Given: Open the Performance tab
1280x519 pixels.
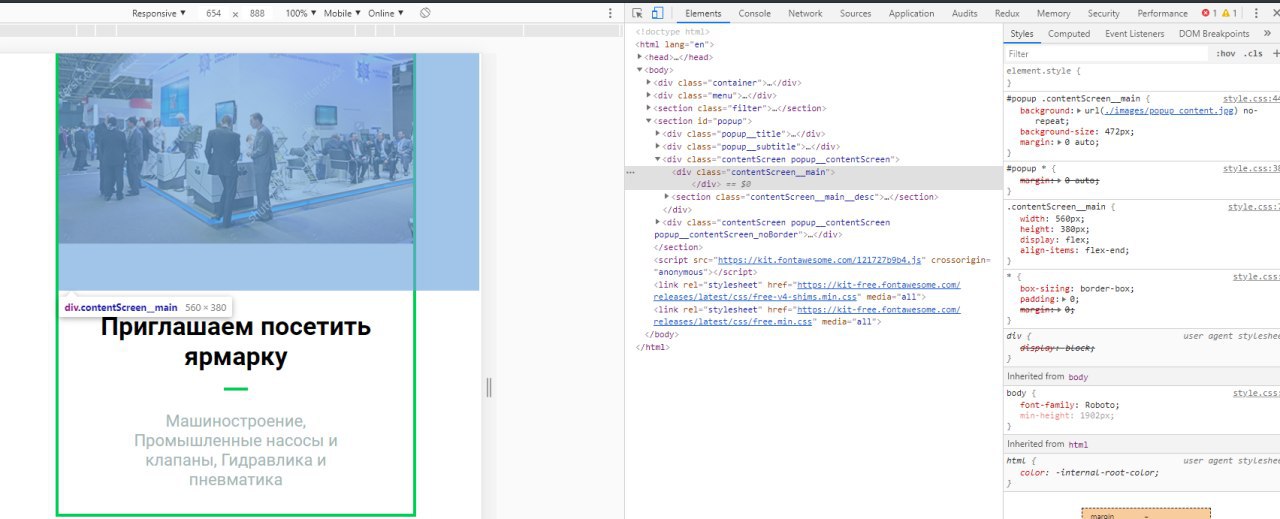Looking at the screenshot, I should (x=1162, y=13).
